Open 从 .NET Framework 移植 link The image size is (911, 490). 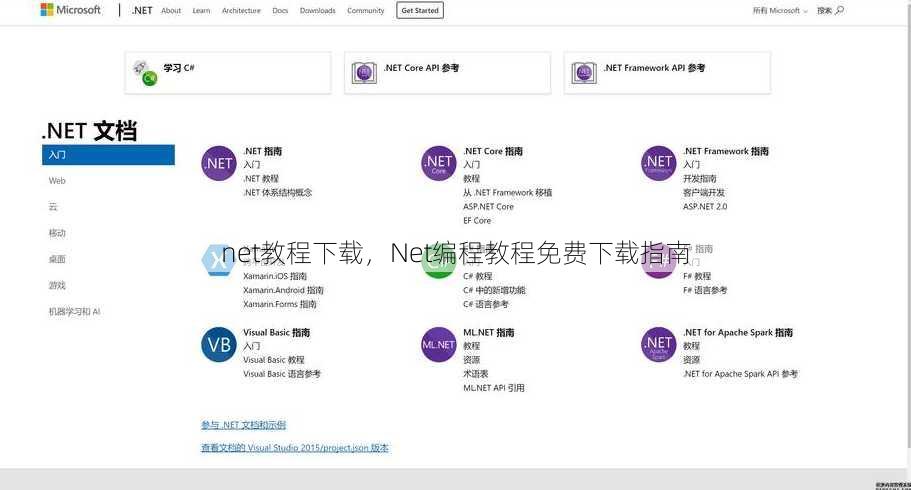click(507, 192)
